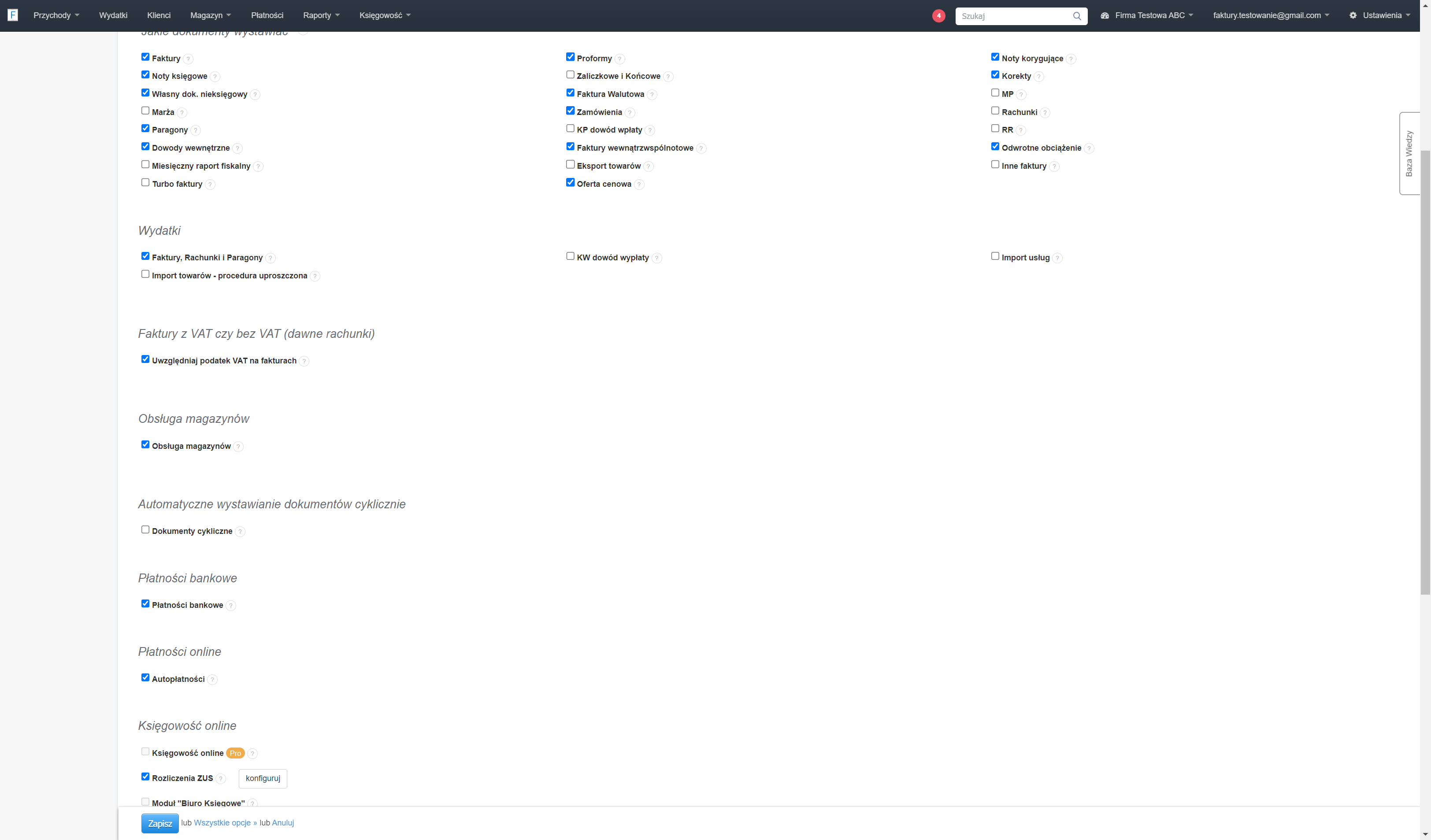Open the Baza Wiedzy side tab

tap(1409, 153)
